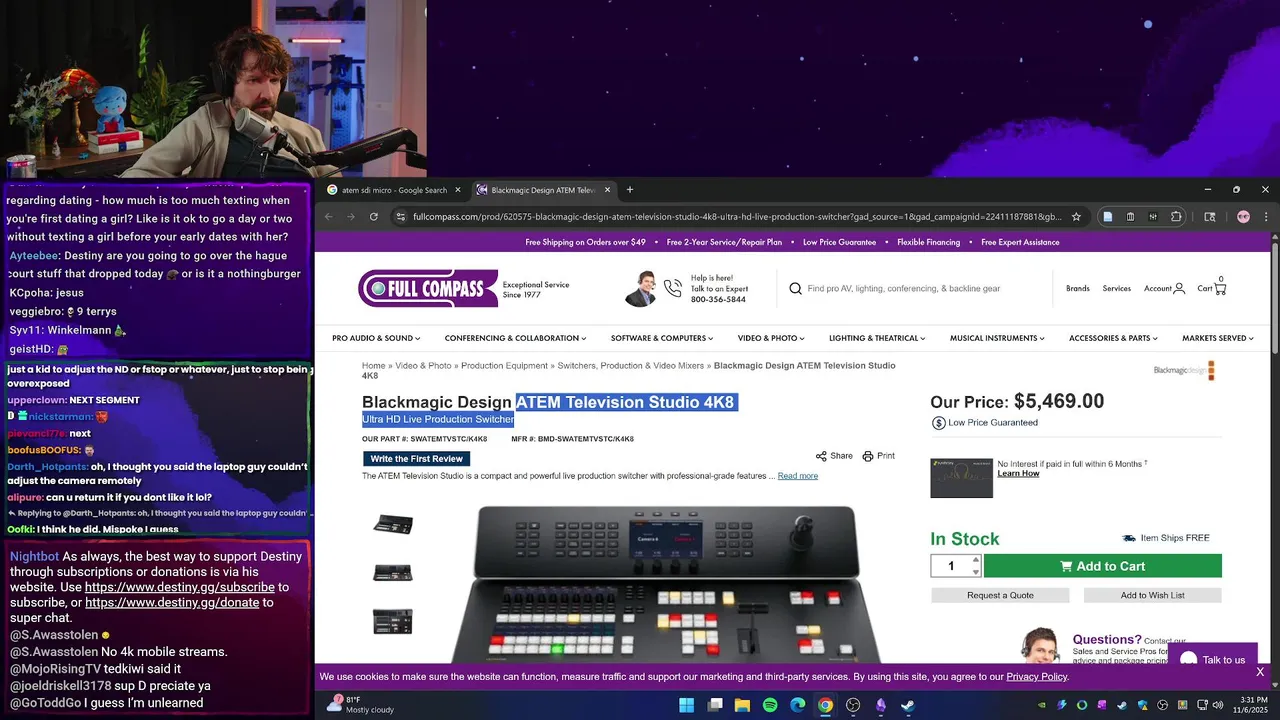Open the weather widget showing 81°F

point(361,705)
